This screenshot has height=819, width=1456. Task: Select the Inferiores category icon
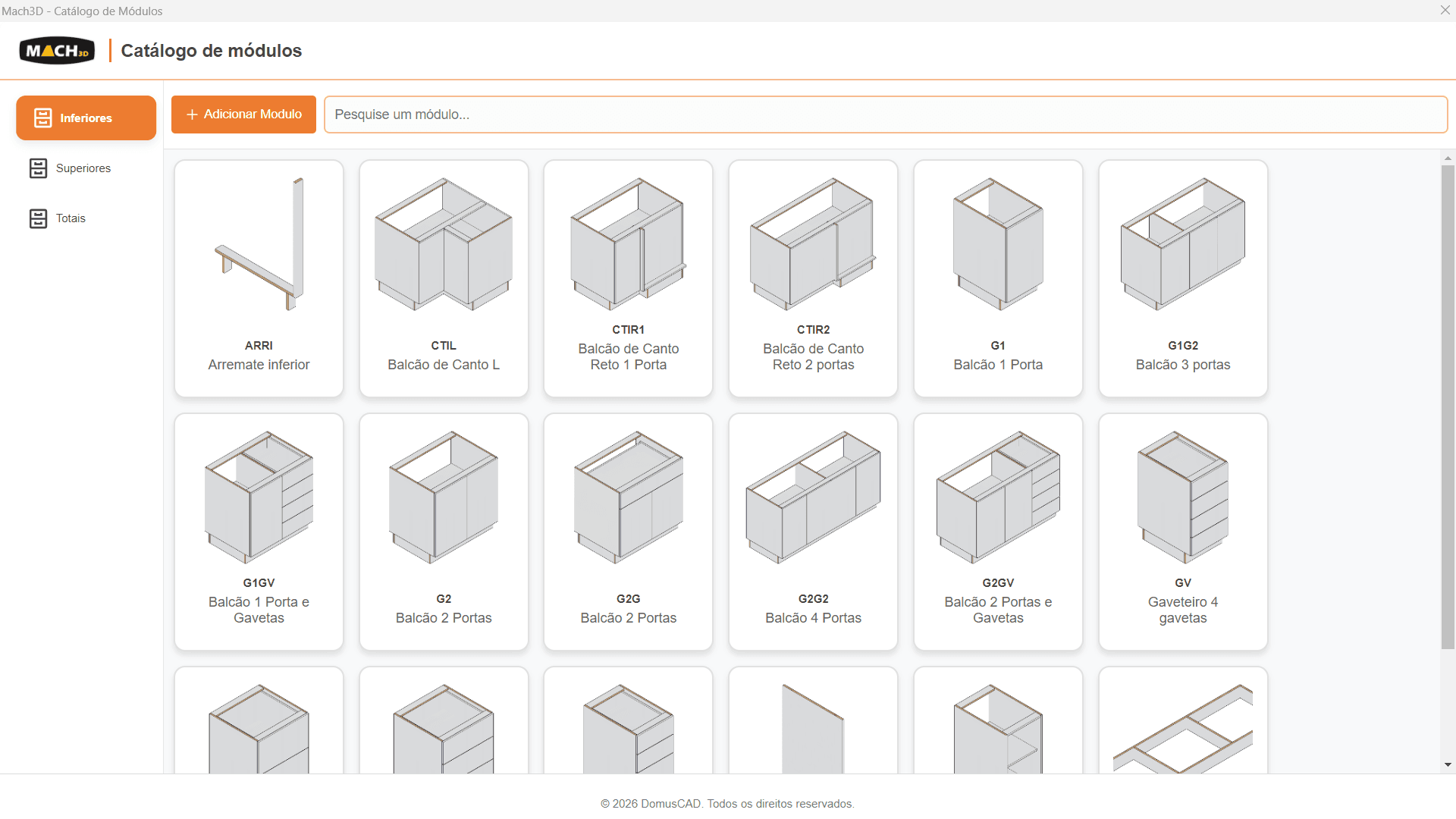click(42, 118)
